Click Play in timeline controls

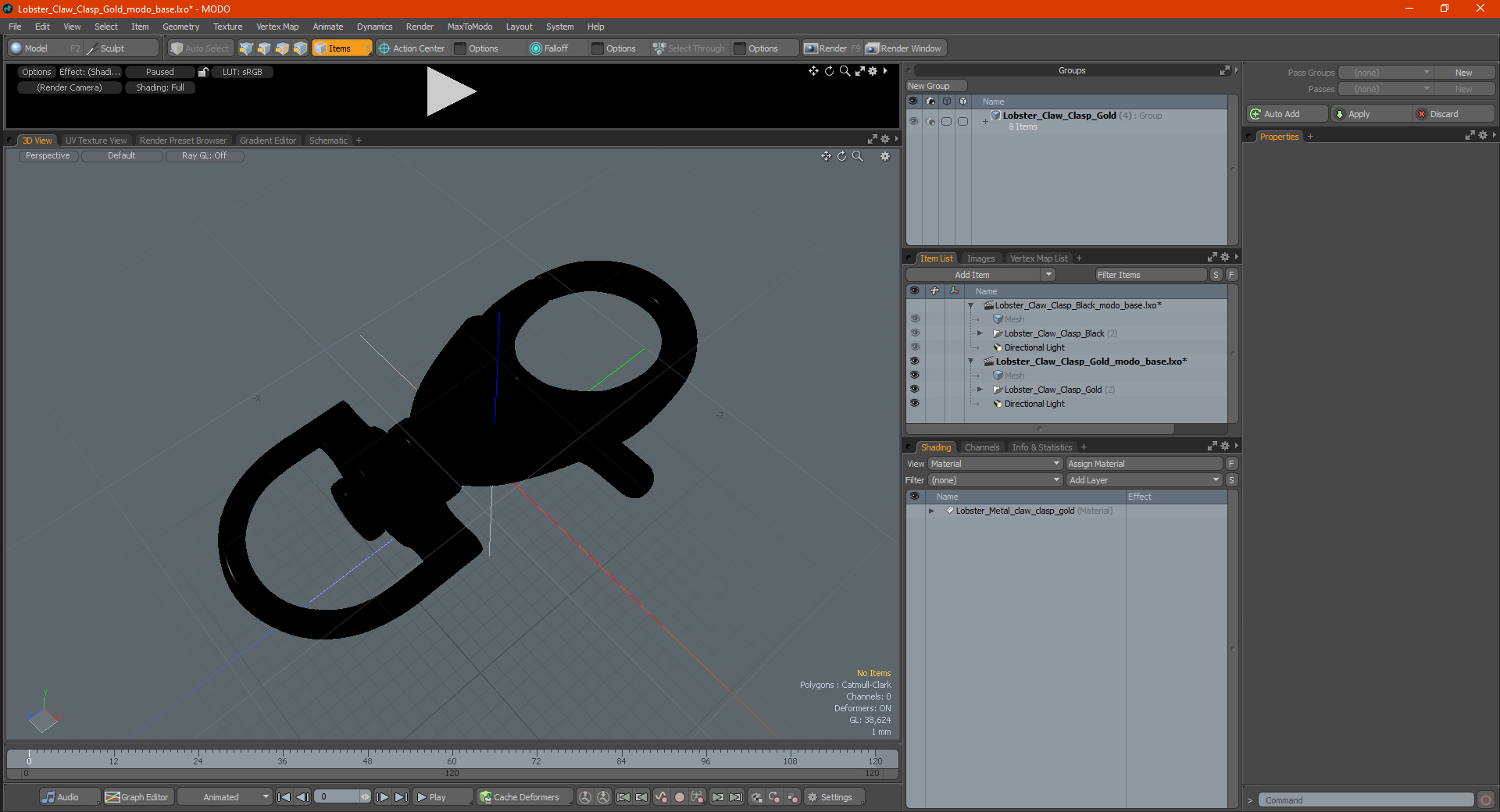click(x=442, y=797)
